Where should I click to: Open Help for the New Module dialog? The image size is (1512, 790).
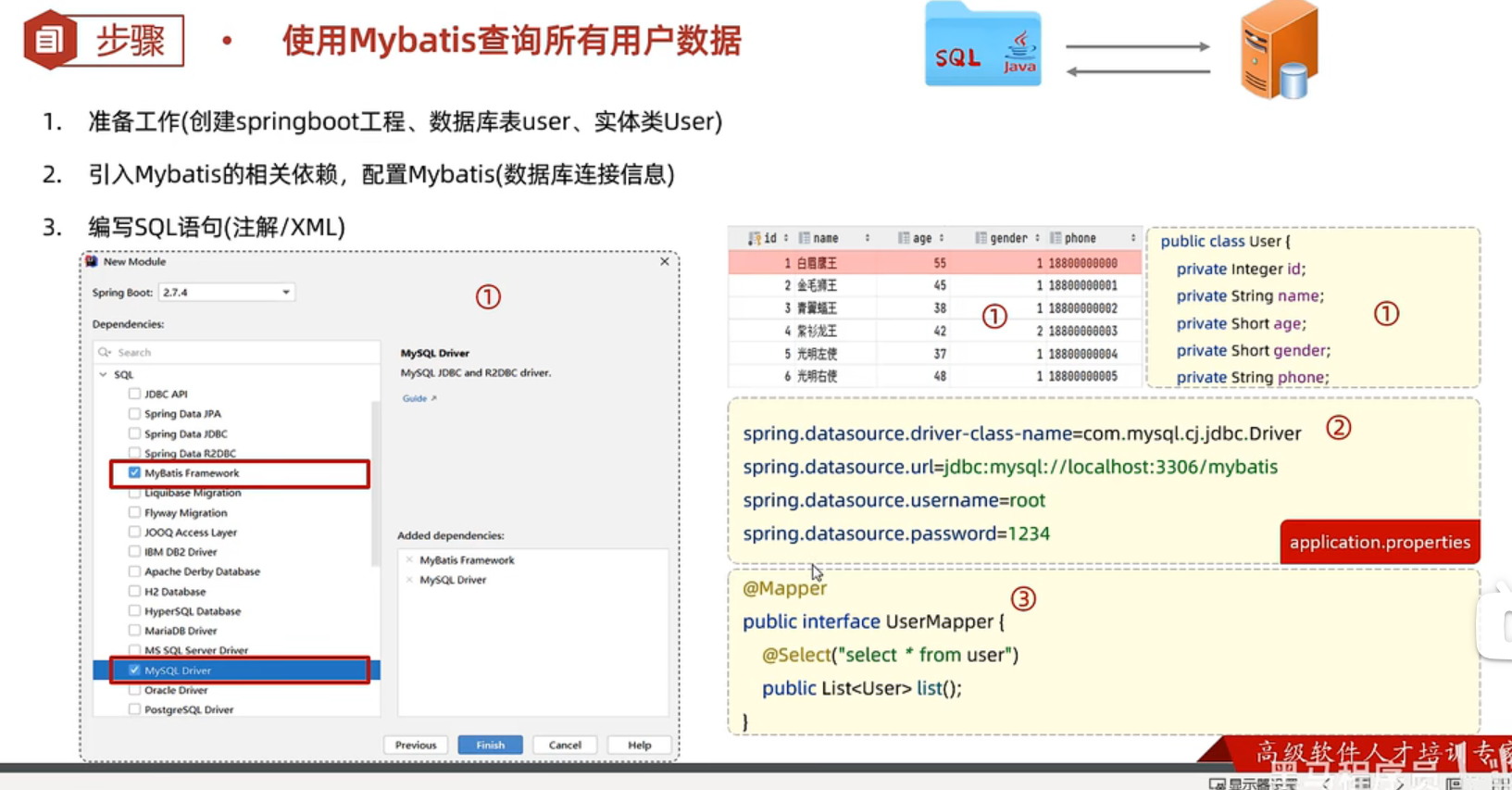640,745
